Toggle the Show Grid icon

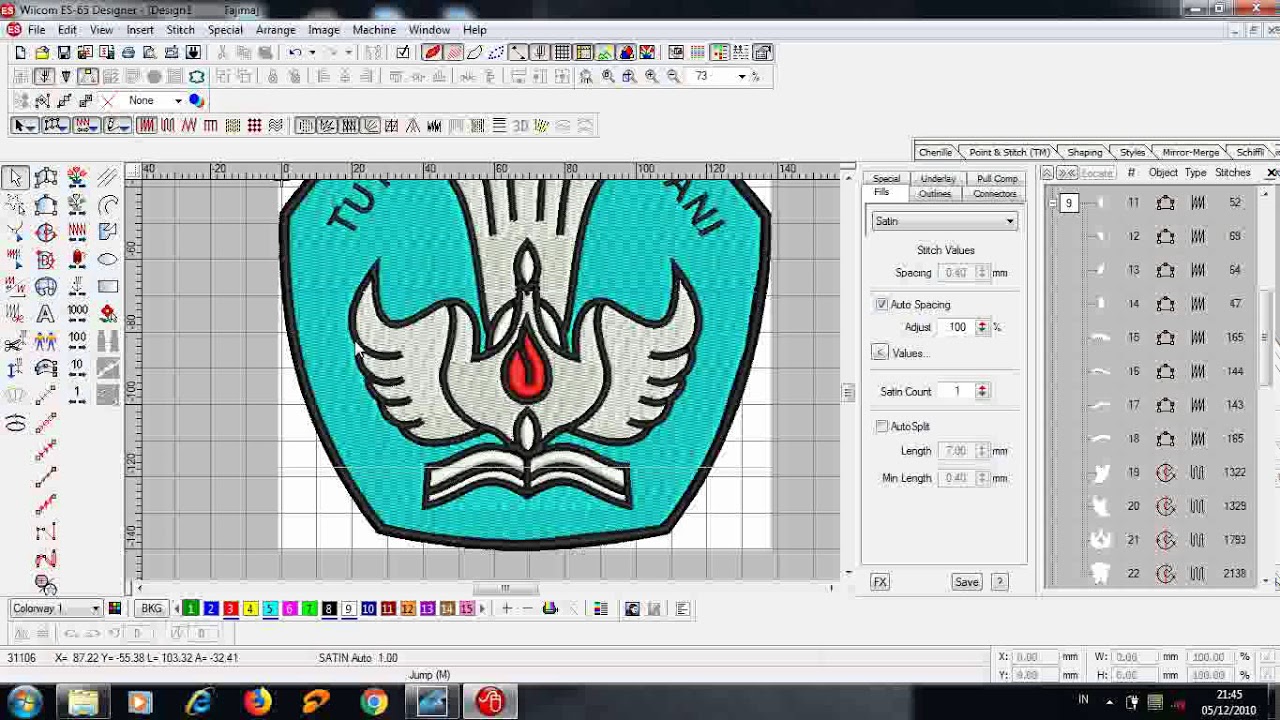click(563, 52)
